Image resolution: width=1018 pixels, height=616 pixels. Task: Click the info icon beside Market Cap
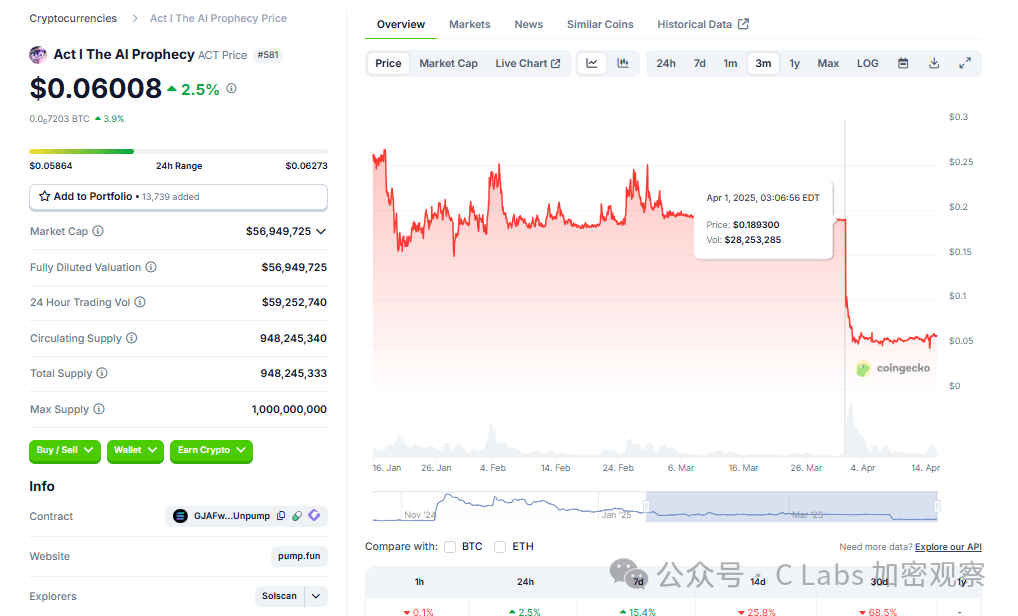98,231
